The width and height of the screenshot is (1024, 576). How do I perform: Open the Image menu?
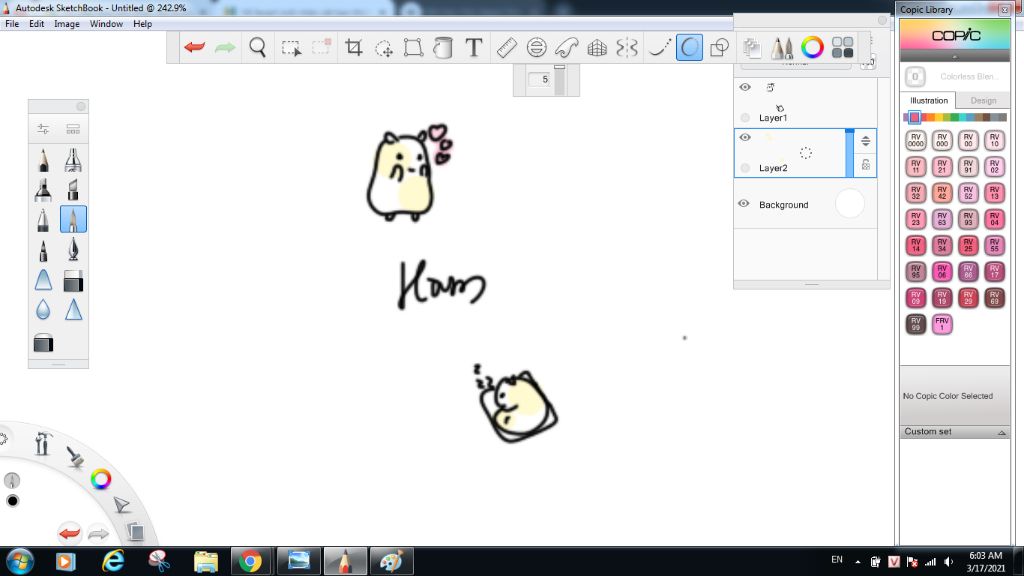67,24
